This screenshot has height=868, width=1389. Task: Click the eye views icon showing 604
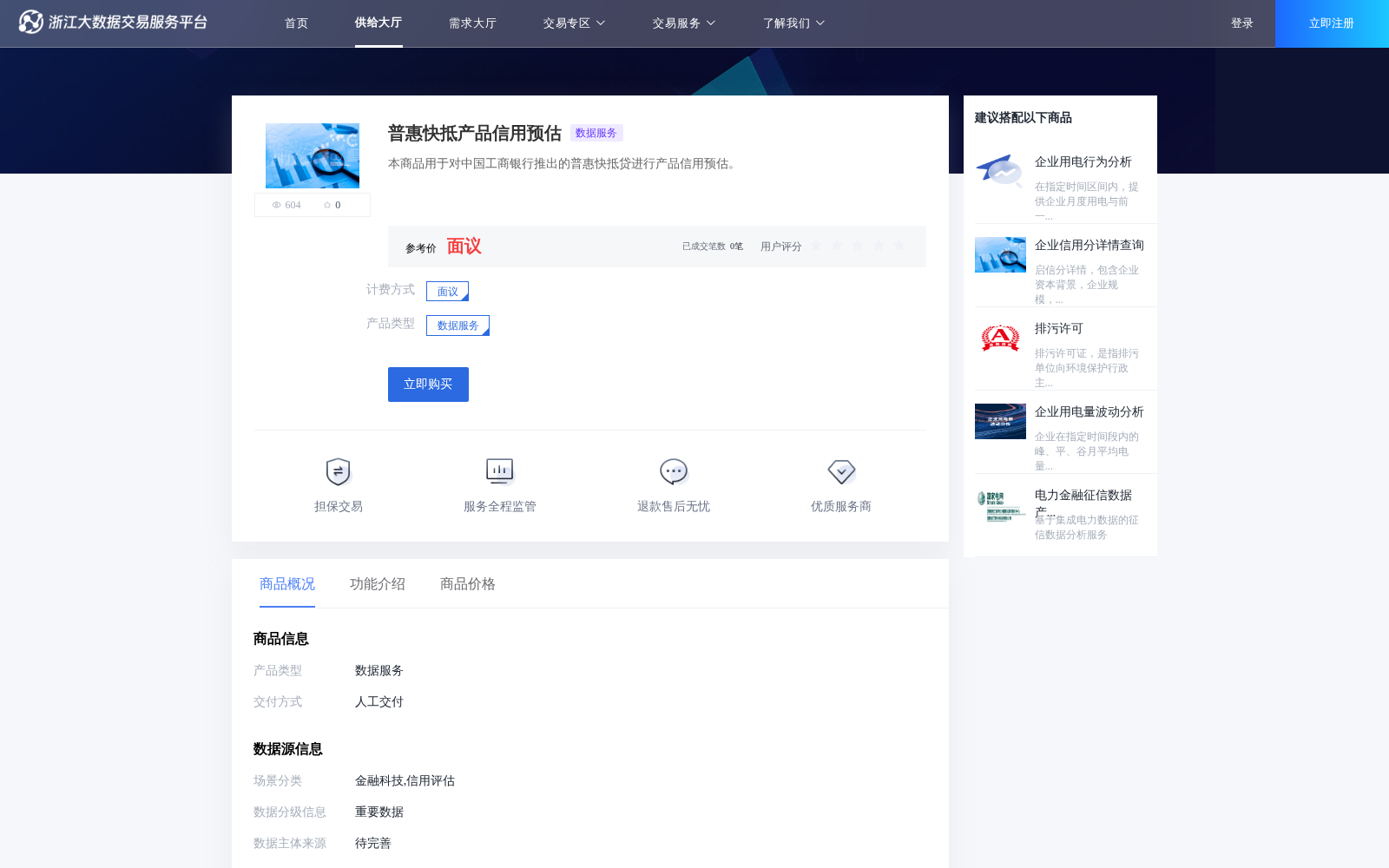coord(276,205)
